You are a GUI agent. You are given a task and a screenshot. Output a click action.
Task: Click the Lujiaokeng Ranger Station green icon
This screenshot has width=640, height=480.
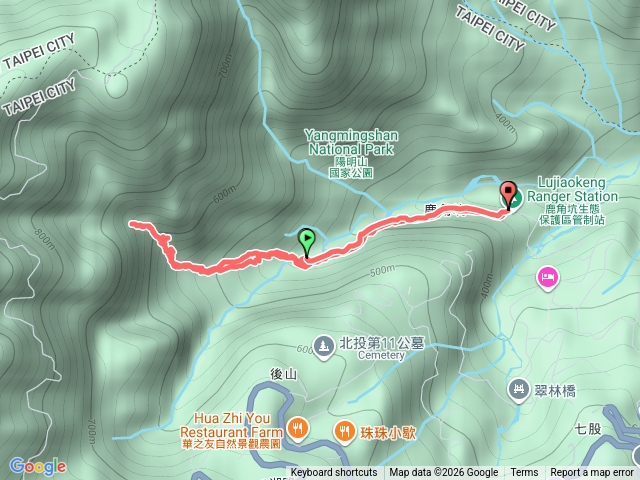click(x=516, y=200)
